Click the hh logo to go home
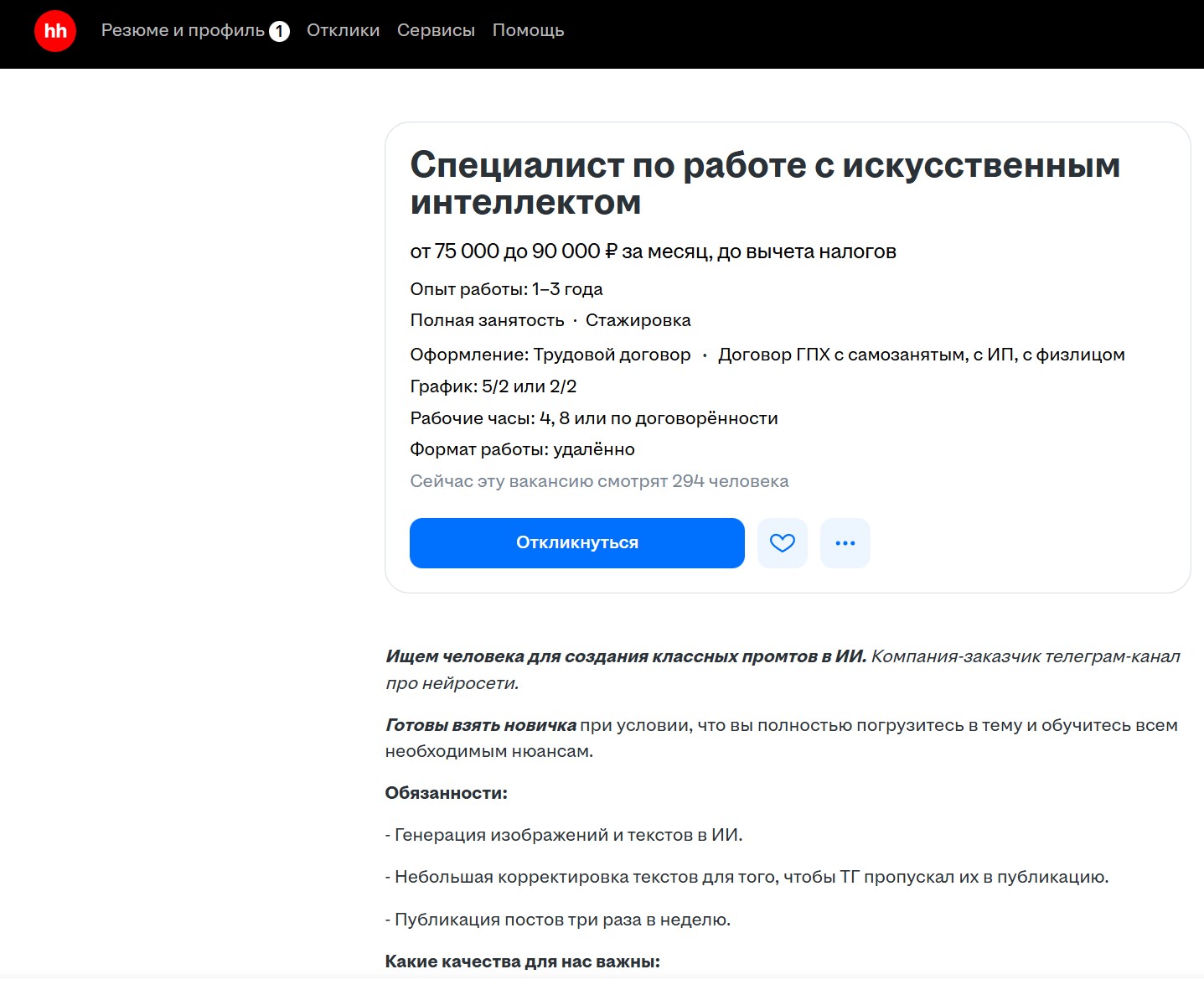The image size is (1204, 990). 55,31
